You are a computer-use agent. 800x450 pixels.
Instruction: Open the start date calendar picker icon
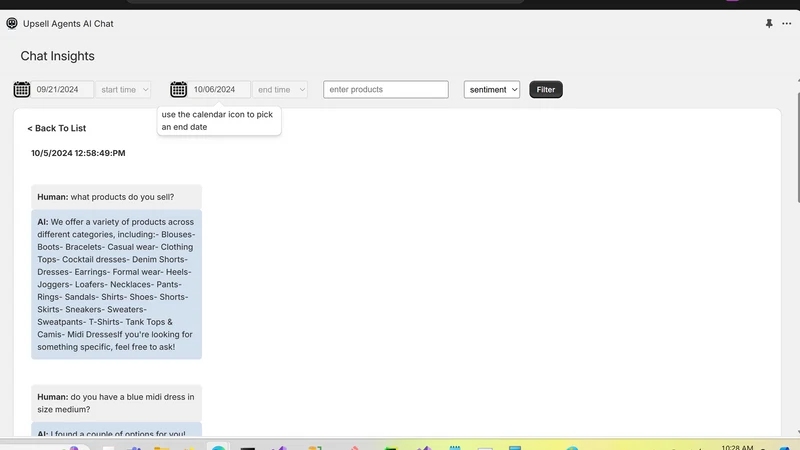pyautogui.click(x=22, y=89)
